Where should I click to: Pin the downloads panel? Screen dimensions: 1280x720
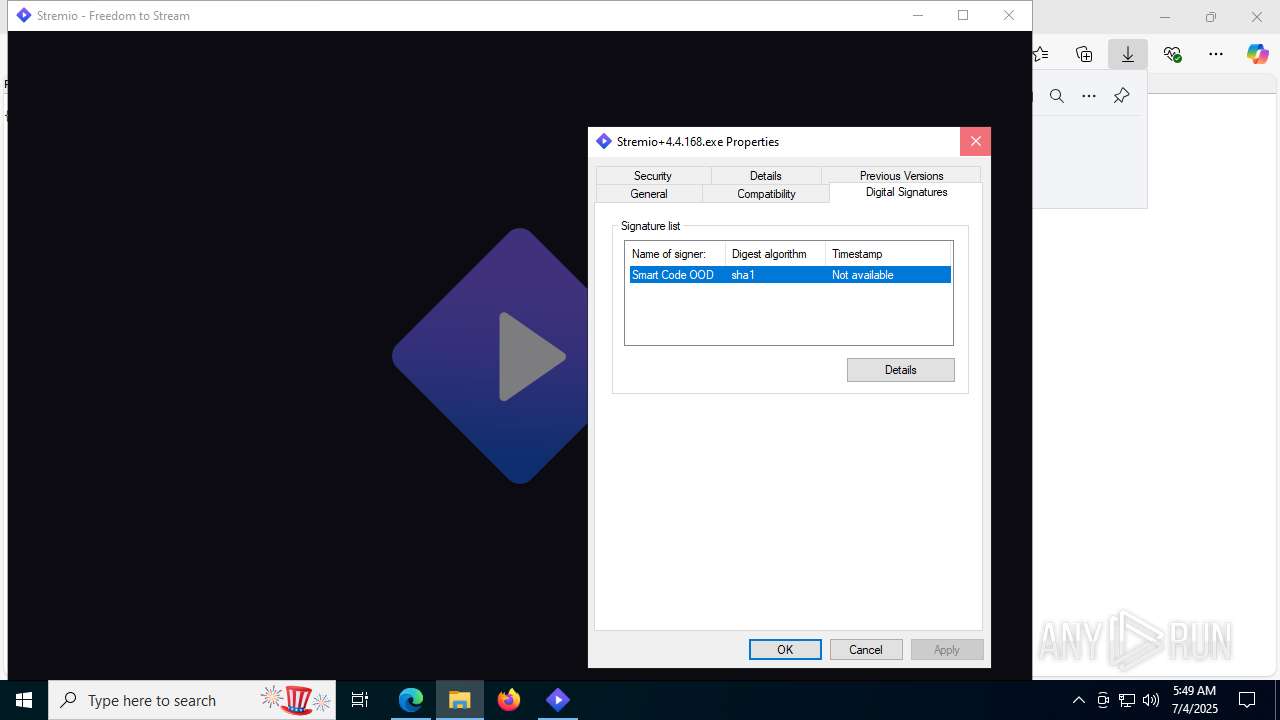click(1121, 96)
